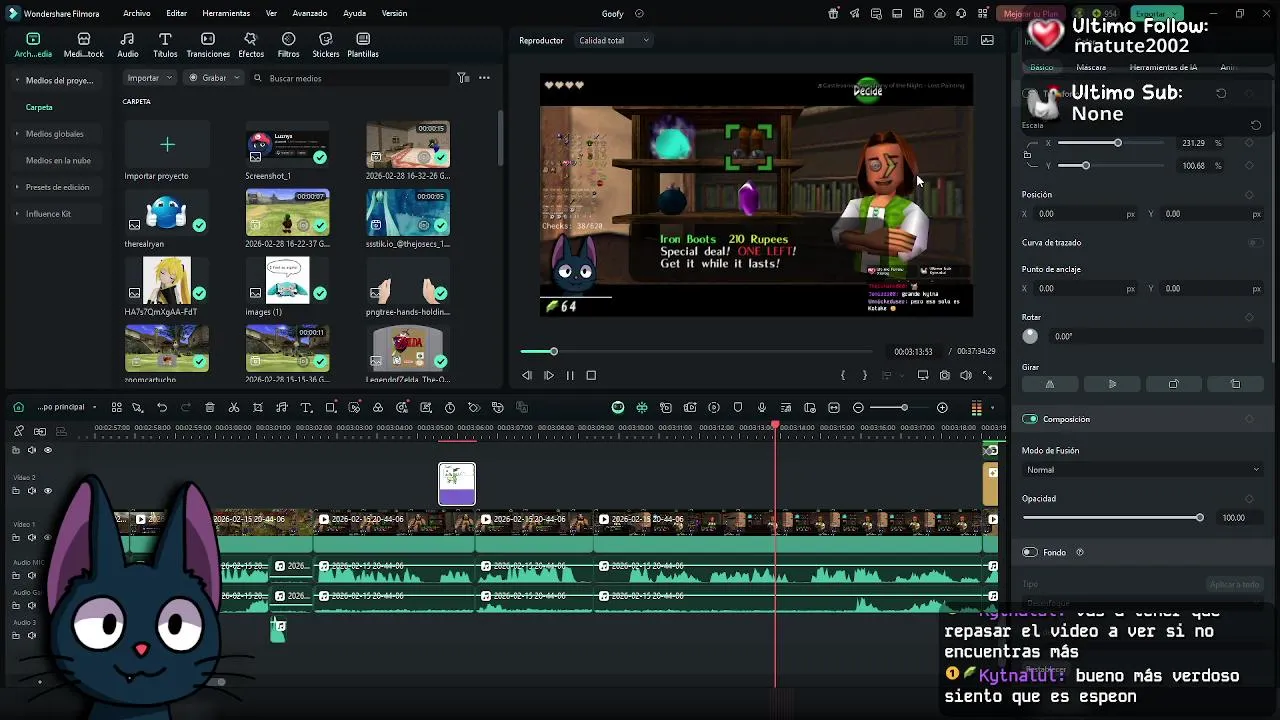This screenshot has width=1280, height=720.
Task: Record voiceover with microphone icon
Action: (x=762, y=408)
